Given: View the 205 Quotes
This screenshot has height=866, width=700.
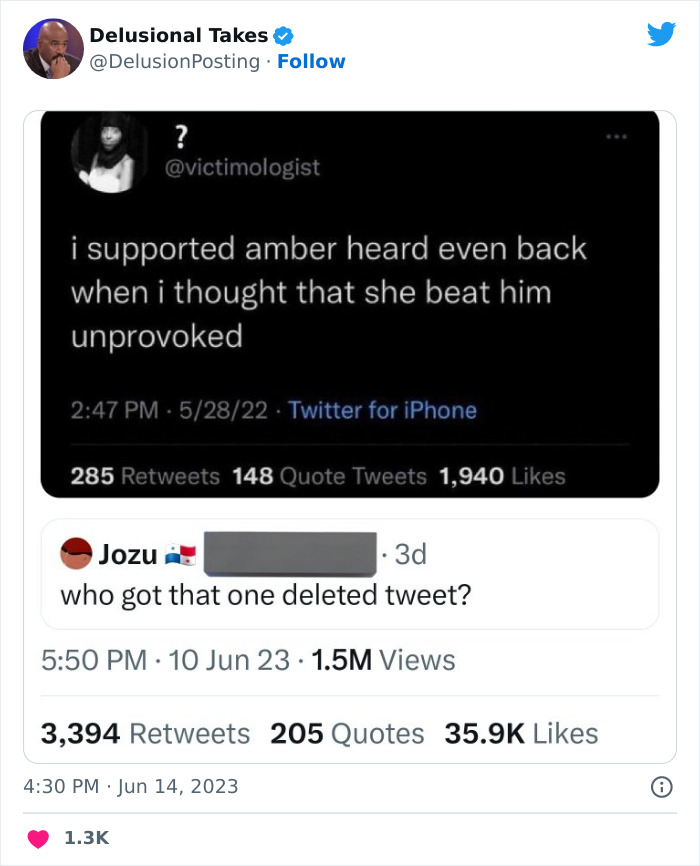Looking at the screenshot, I should pos(347,733).
